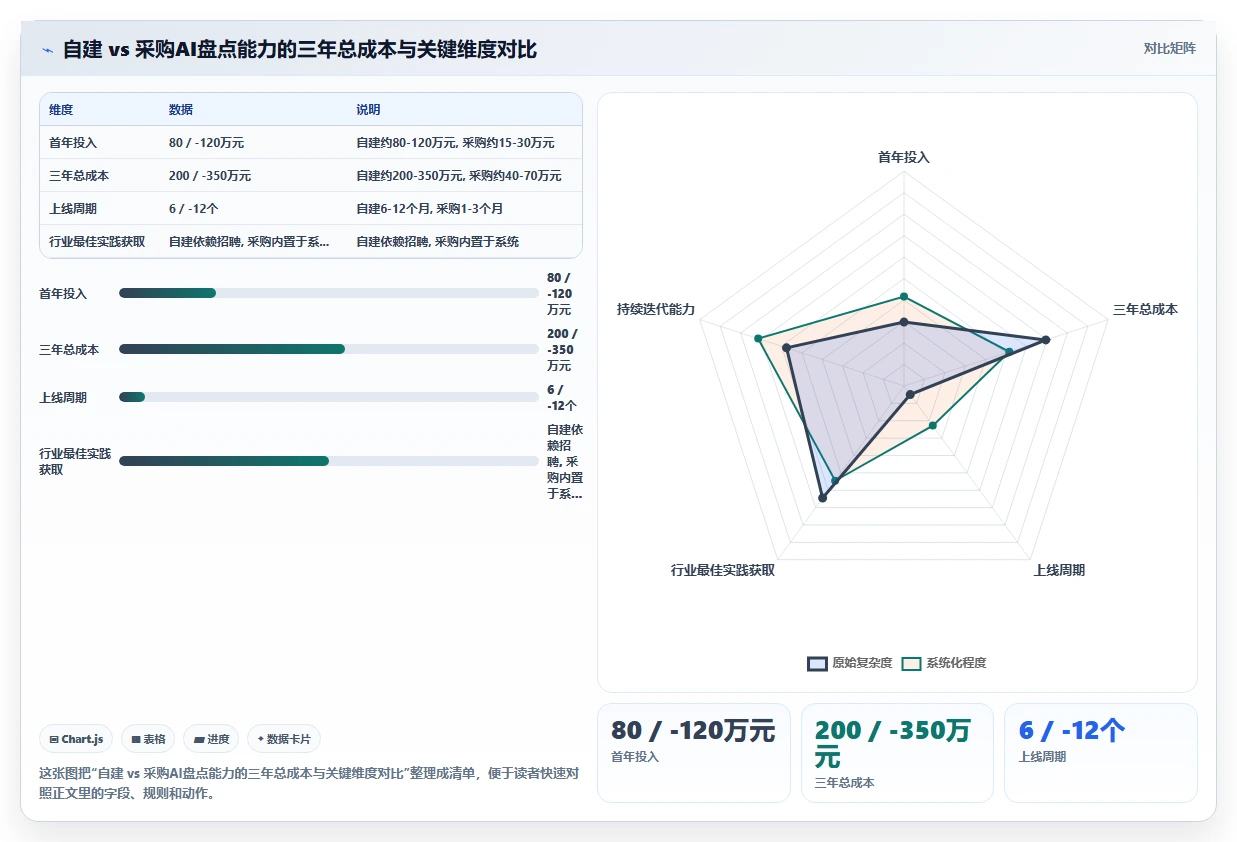Click the 行业最佳实践获取 progress bar
This screenshot has height=842, width=1237.
pos(328,461)
